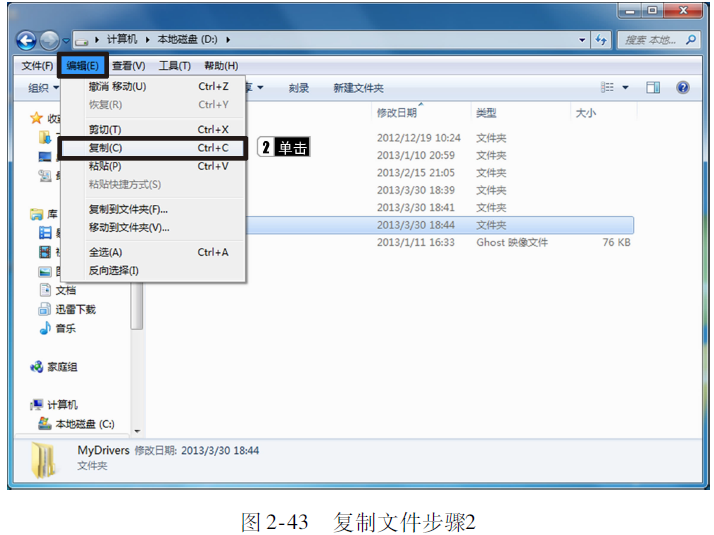Click the search magnifier icon
714x535 pixels.
coord(691,40)
